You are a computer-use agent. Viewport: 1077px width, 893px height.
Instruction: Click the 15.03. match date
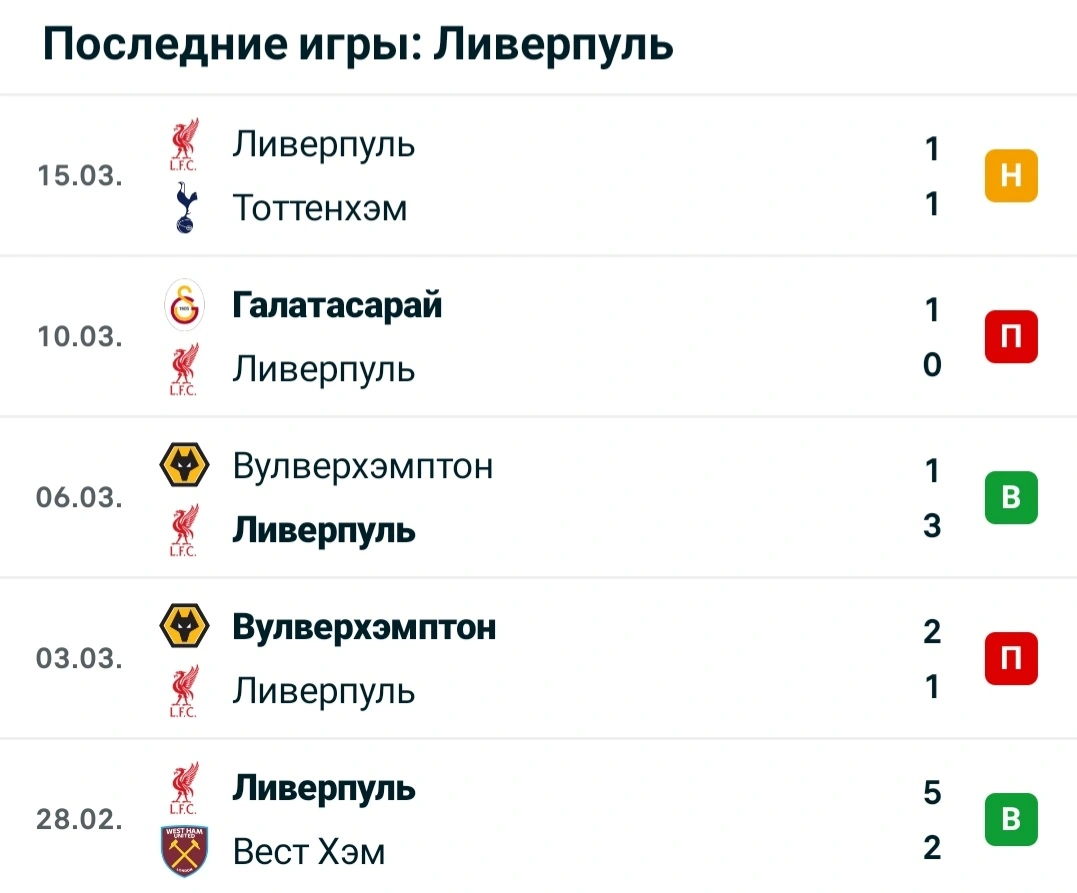click(x=80, y=176)
